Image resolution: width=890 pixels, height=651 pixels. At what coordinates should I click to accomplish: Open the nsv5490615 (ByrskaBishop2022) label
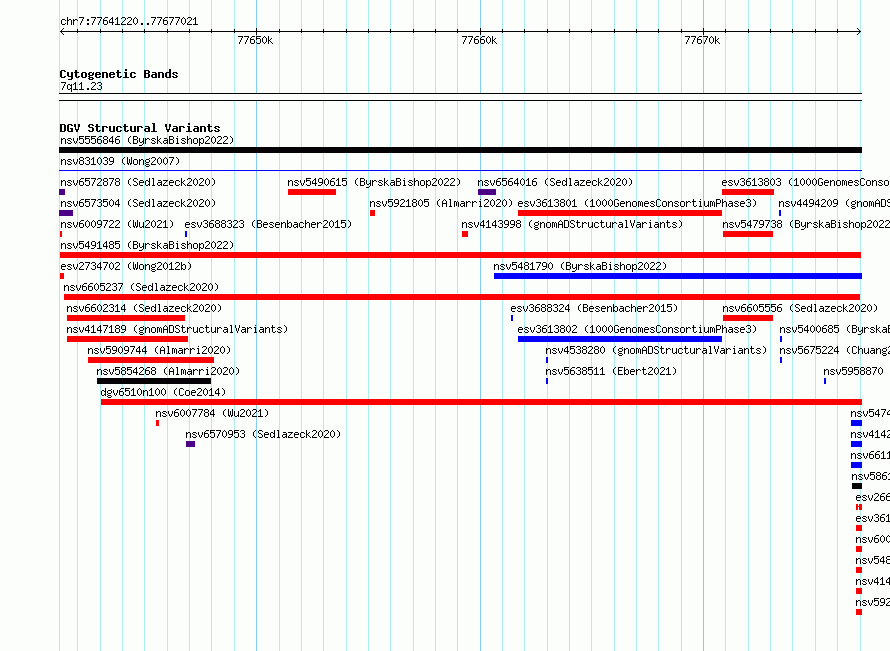click(374, 182)
